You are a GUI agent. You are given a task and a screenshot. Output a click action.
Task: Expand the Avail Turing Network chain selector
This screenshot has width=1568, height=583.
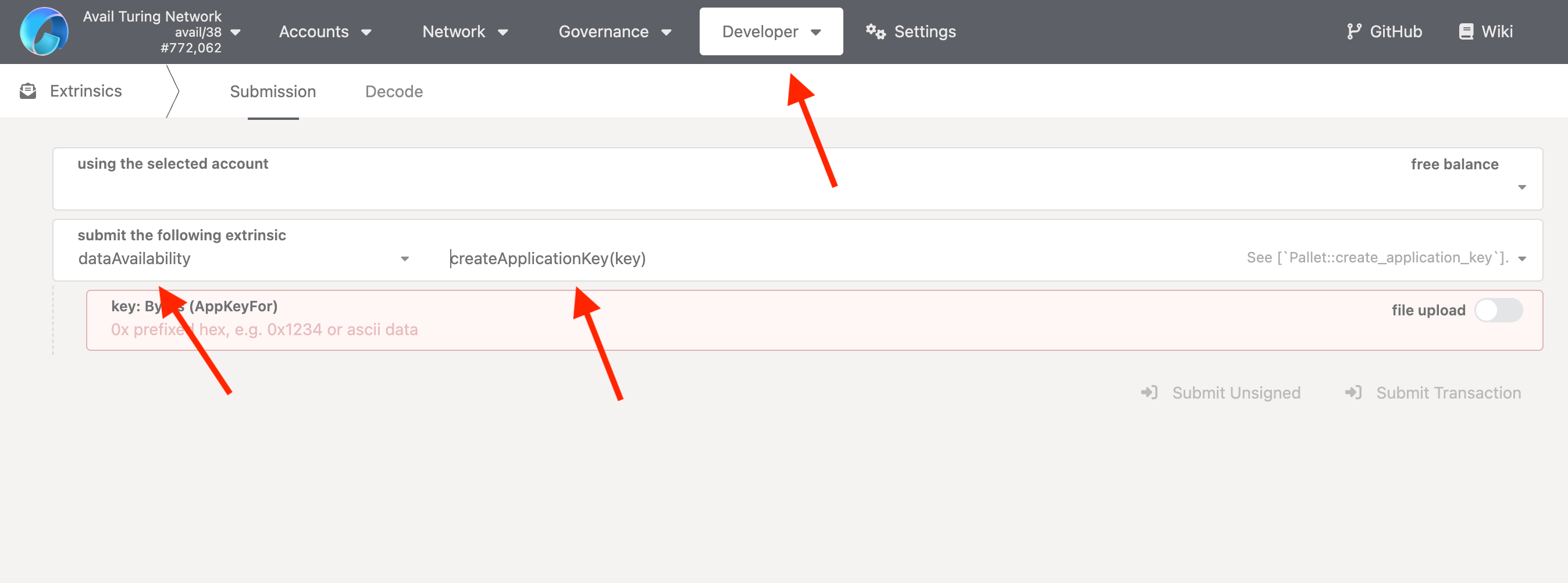click(236, 32)
